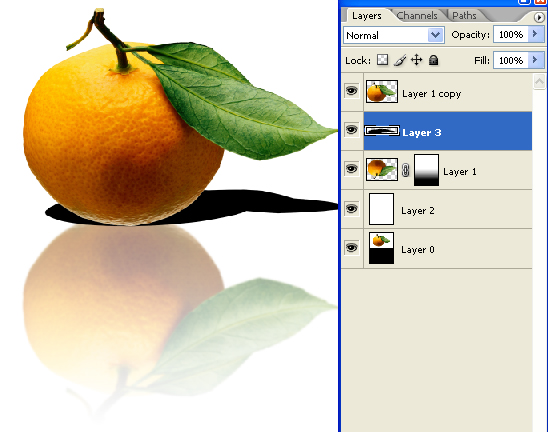This screenshot has width=548, height=432.
Task: Open the Layers panel flyout menu arrow
Action: tap(539, 17)
